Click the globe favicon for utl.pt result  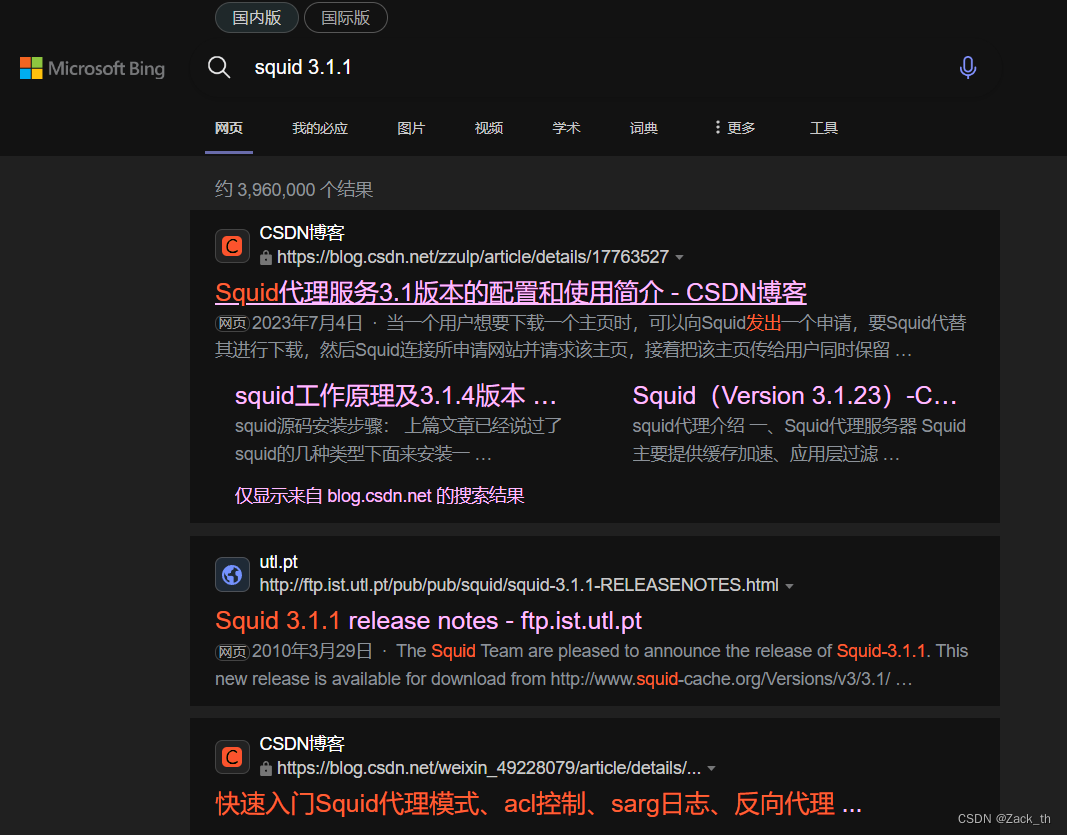pos(232,574)
